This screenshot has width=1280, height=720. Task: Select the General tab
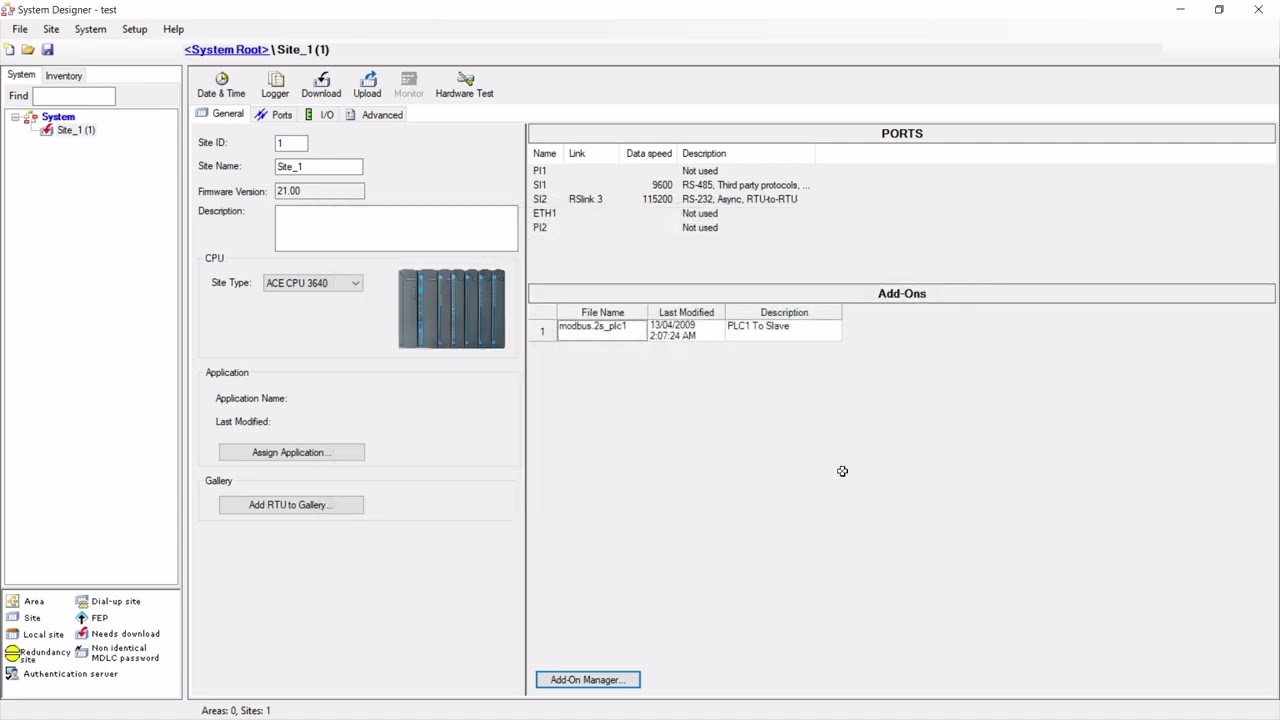tap(220, 114)
